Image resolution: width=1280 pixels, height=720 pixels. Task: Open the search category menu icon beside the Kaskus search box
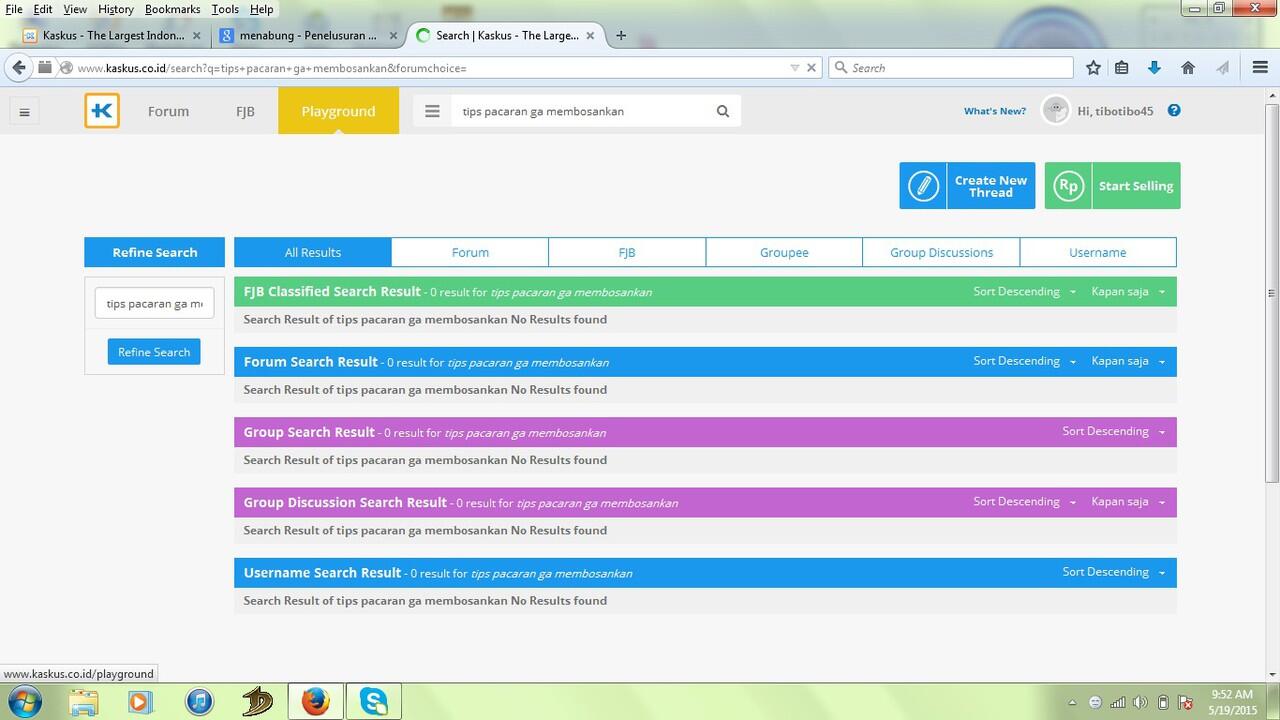tap(432, 111)
